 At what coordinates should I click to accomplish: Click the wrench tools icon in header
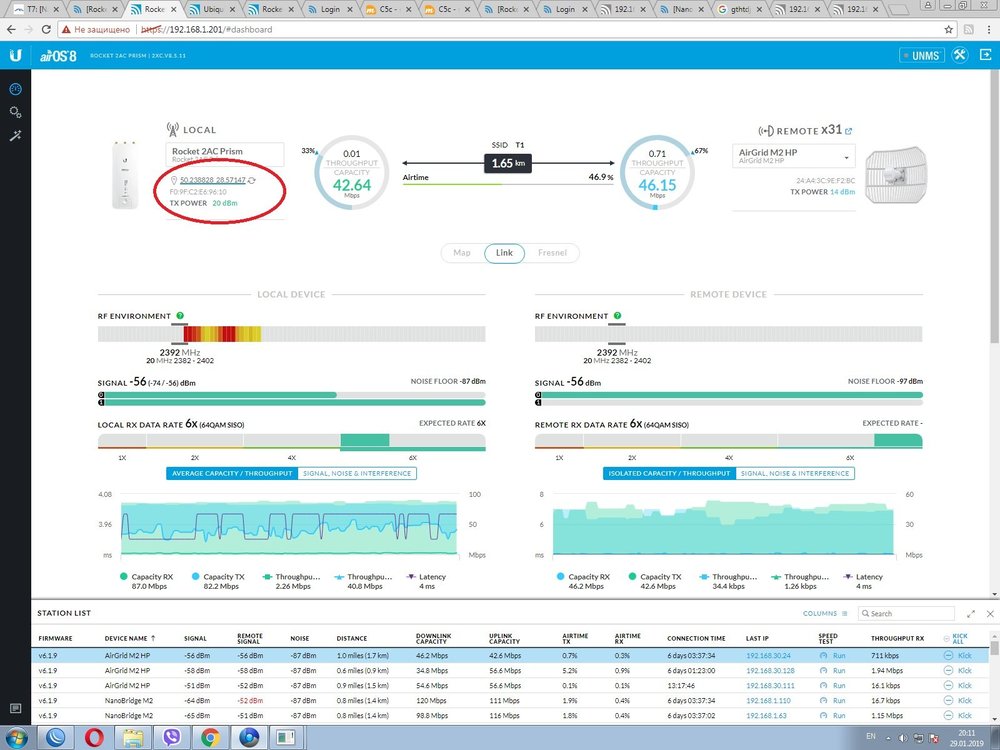pos(960,55)
